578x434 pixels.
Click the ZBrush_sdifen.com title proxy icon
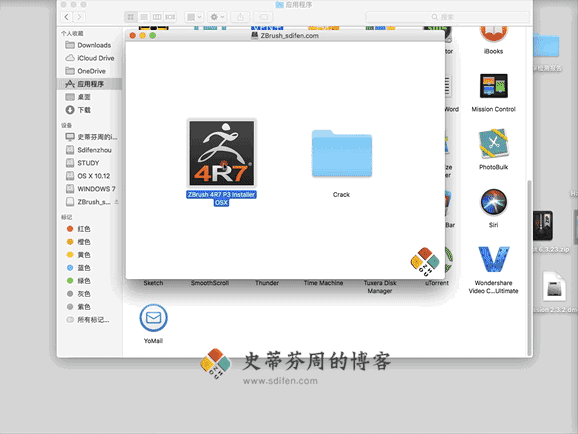(x=254, y=35)
